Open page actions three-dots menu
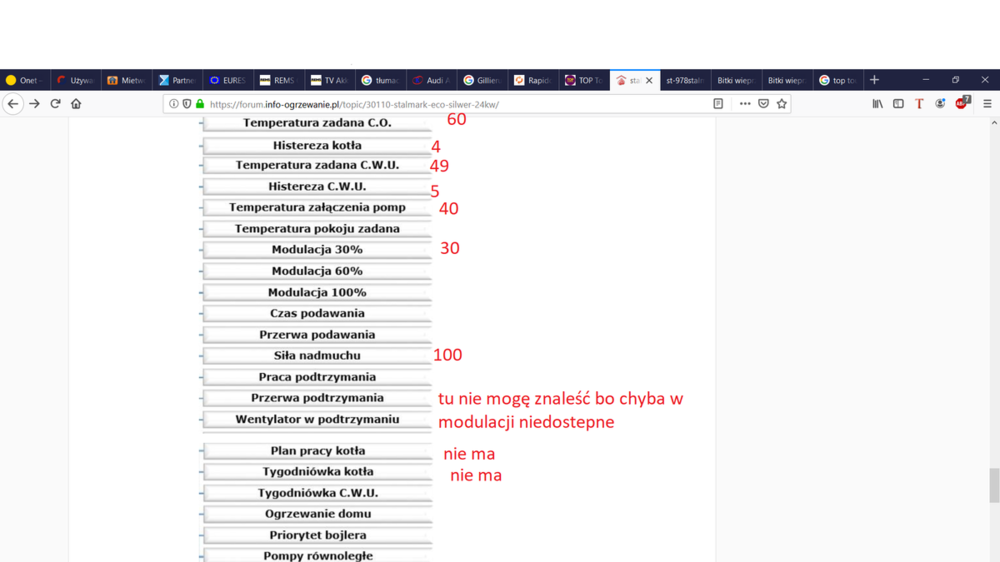The height and width of the screenshot is (562, 1000). 745,104
